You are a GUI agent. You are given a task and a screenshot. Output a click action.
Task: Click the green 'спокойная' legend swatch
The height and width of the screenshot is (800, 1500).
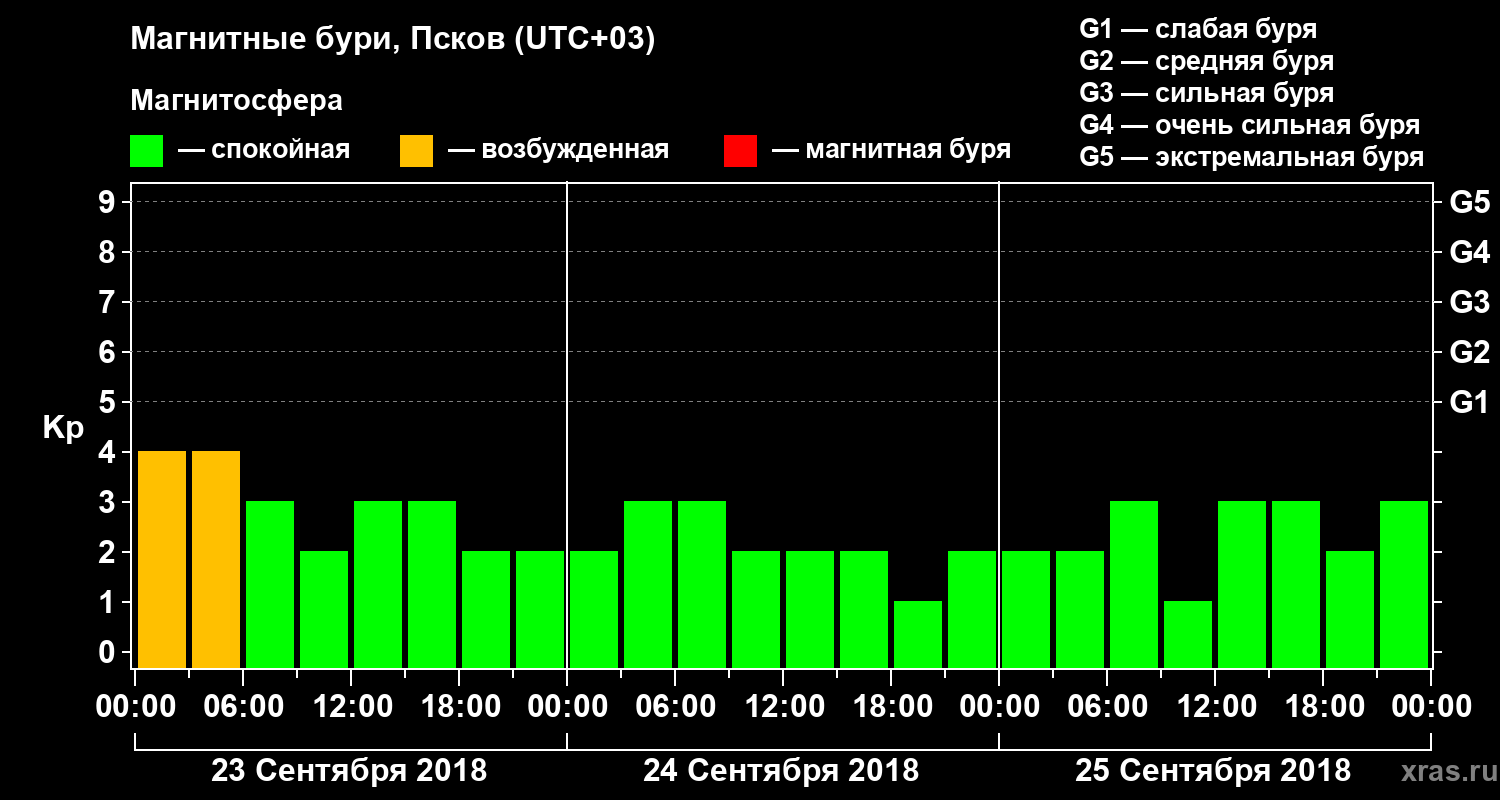coord(147,151)
